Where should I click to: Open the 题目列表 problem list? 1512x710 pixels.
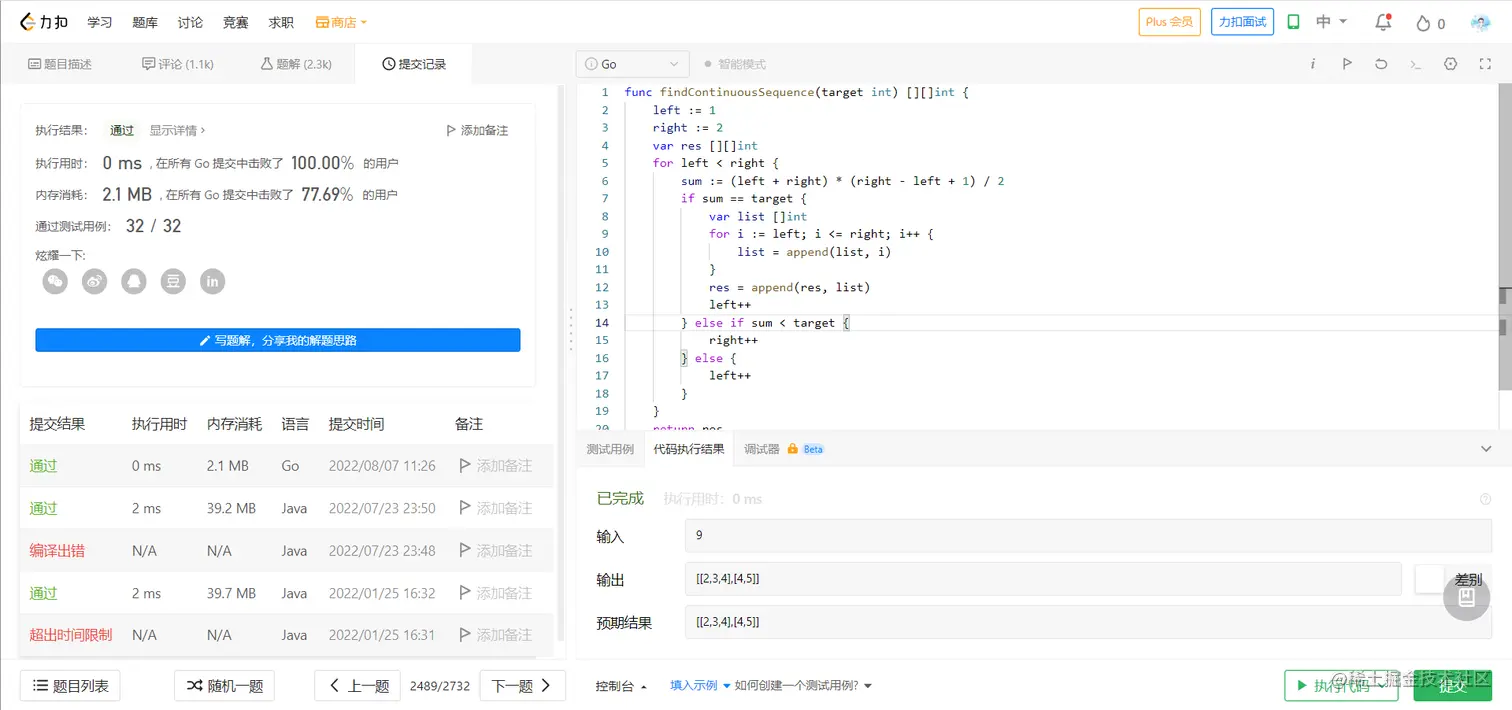click(70, 686)
